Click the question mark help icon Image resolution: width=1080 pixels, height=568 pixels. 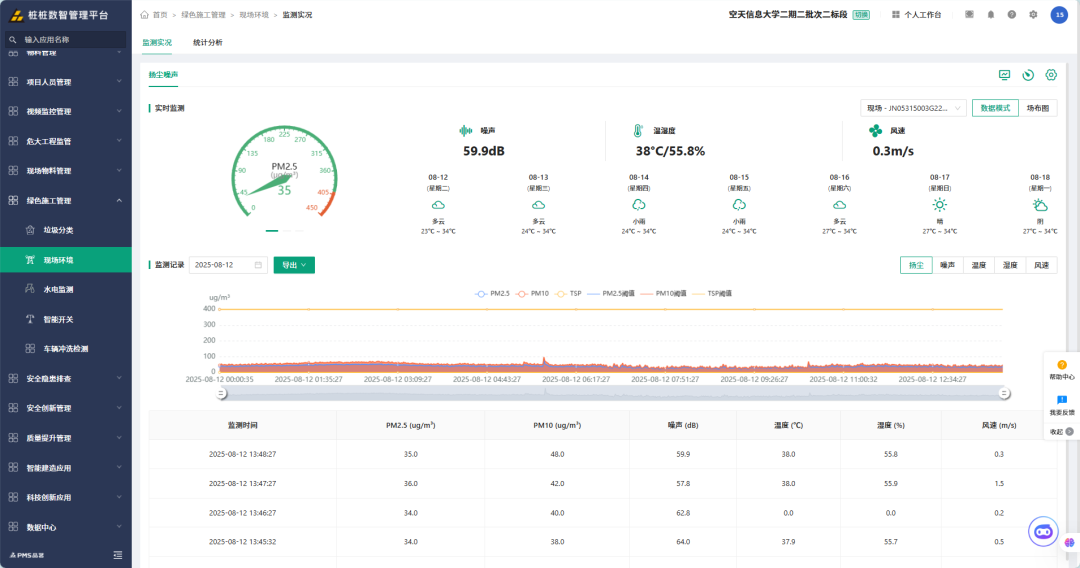[x=1012, y=14]
